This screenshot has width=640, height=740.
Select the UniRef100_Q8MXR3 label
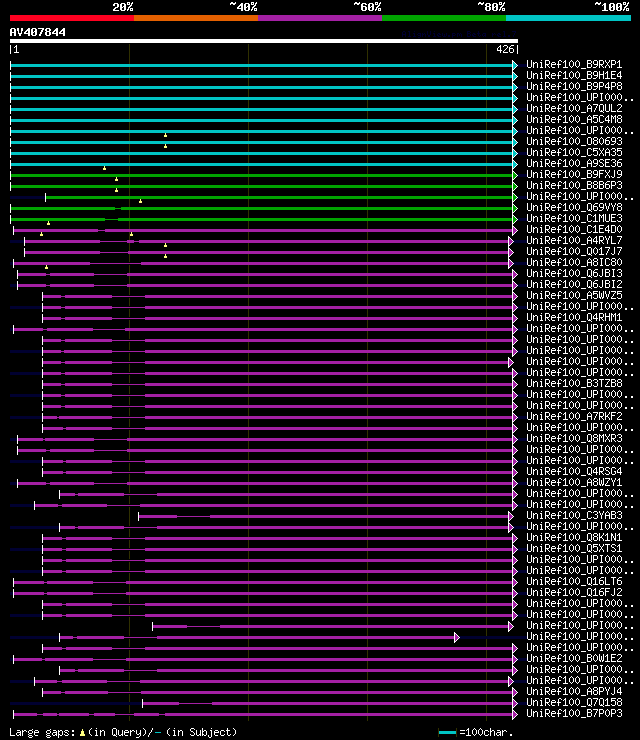[x=574, y=438]
